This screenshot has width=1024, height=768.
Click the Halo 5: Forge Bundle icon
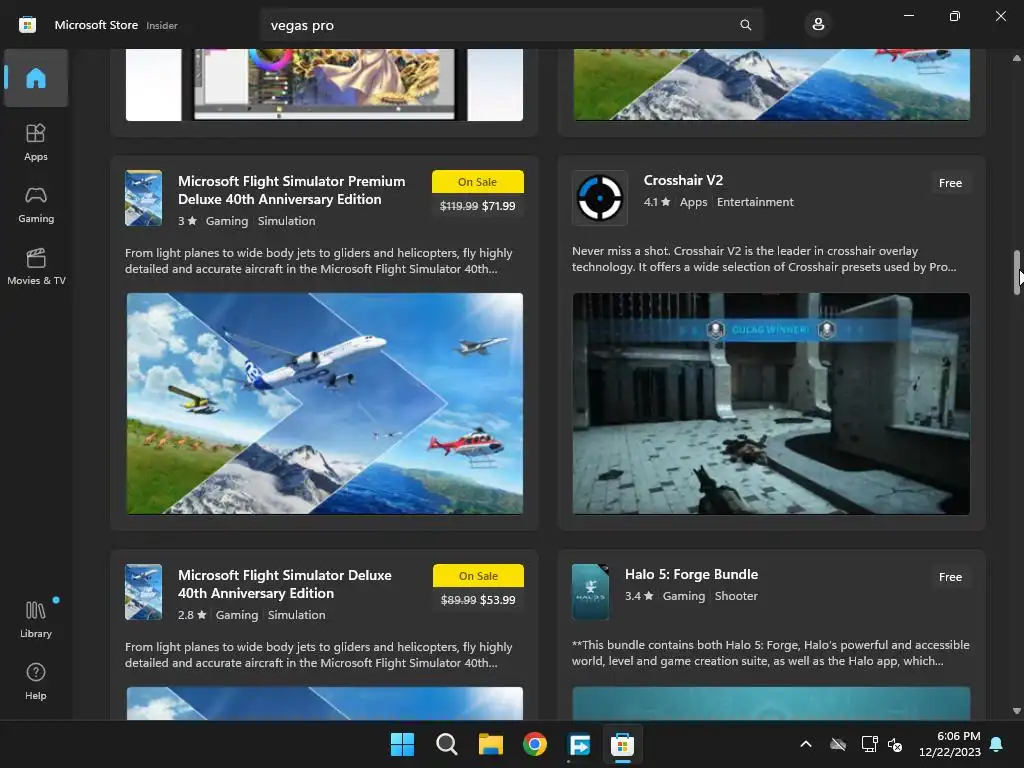click(x=590, y=592)
